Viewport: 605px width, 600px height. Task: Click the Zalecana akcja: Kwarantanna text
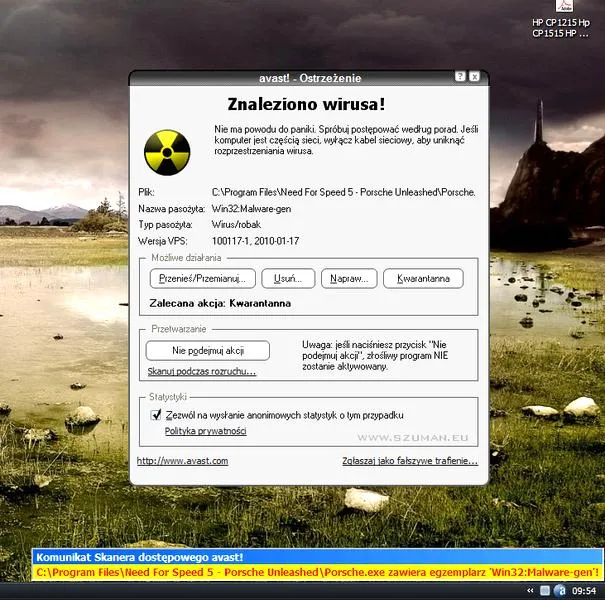220,303
